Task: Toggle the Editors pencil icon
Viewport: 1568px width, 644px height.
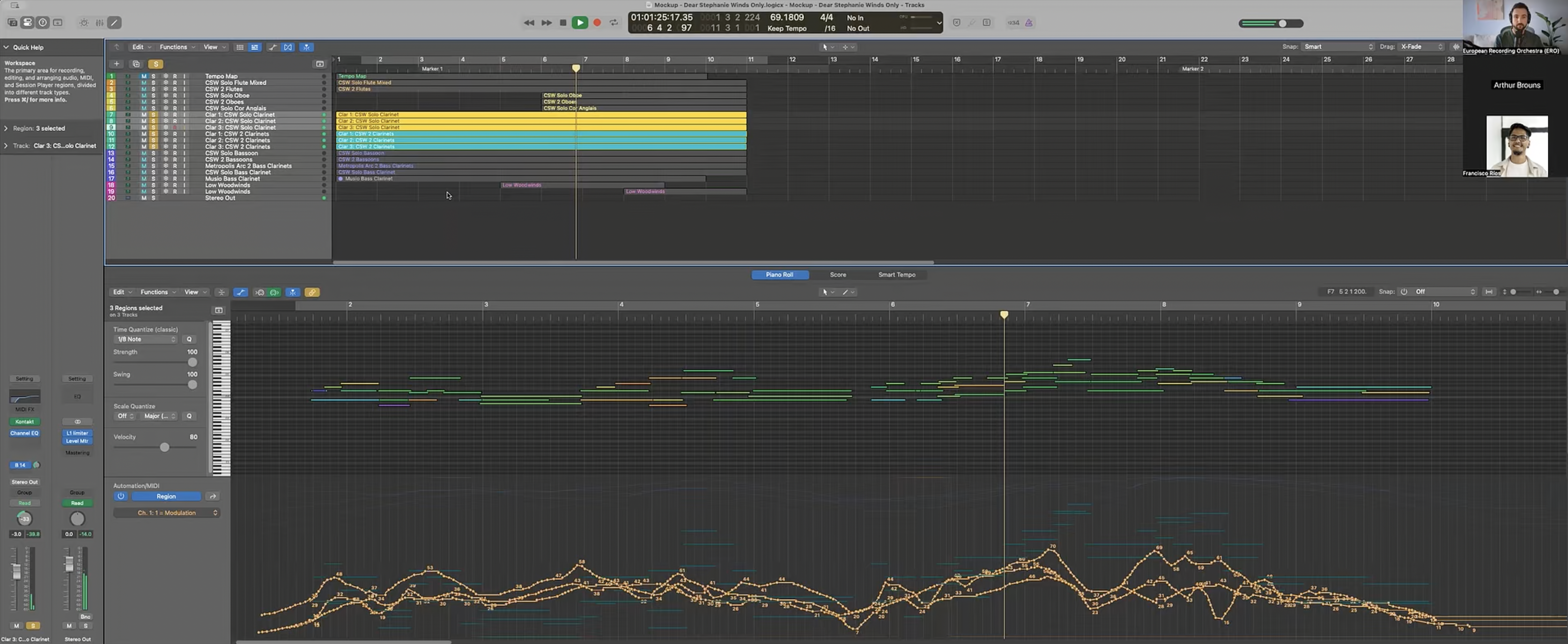Action: click(114, 22)
